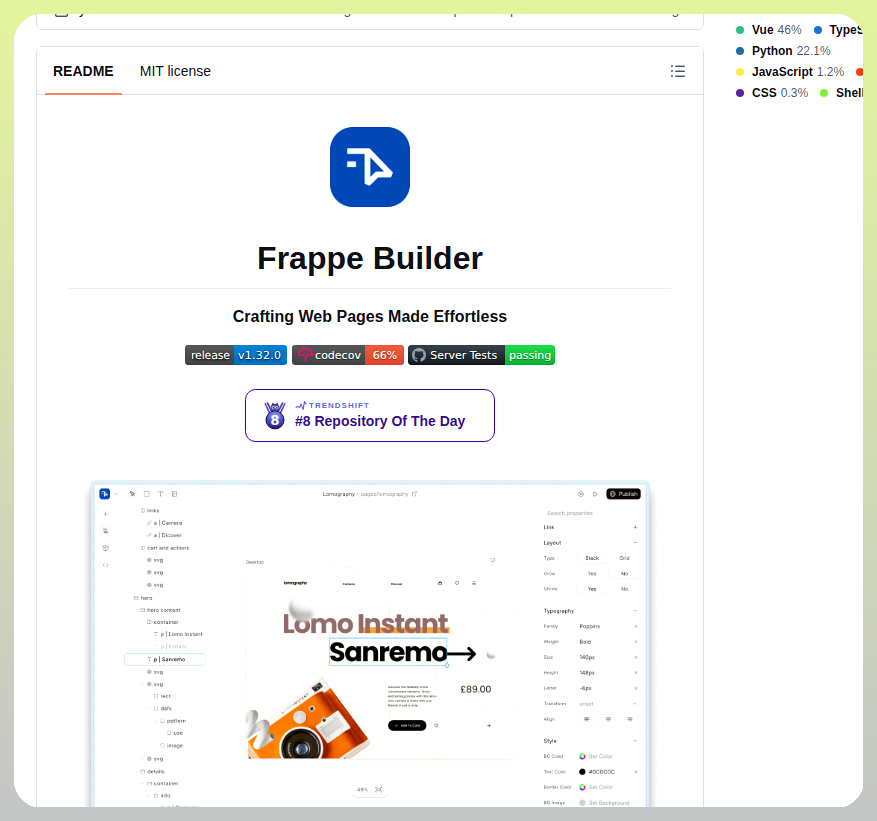The height and width of the screenshot is (821, 877).
Task: Open the Trendshift #8 Repository badge
Action: (x=370, y=416)
